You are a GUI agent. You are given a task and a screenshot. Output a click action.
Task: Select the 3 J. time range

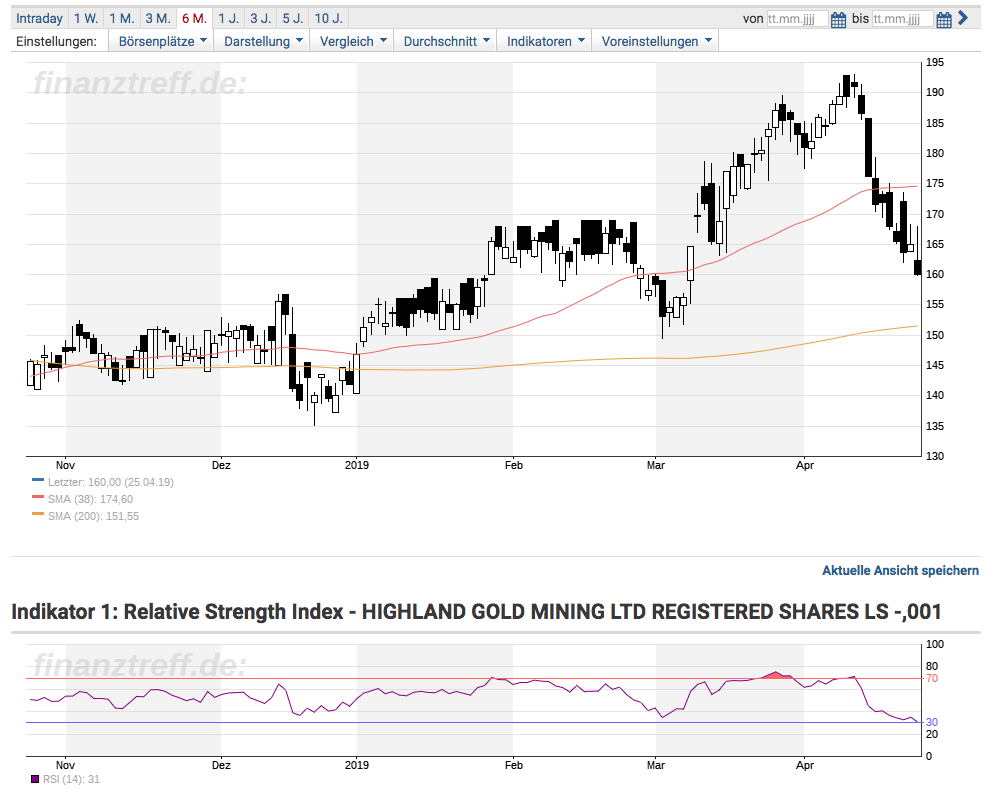pos(260,18)
